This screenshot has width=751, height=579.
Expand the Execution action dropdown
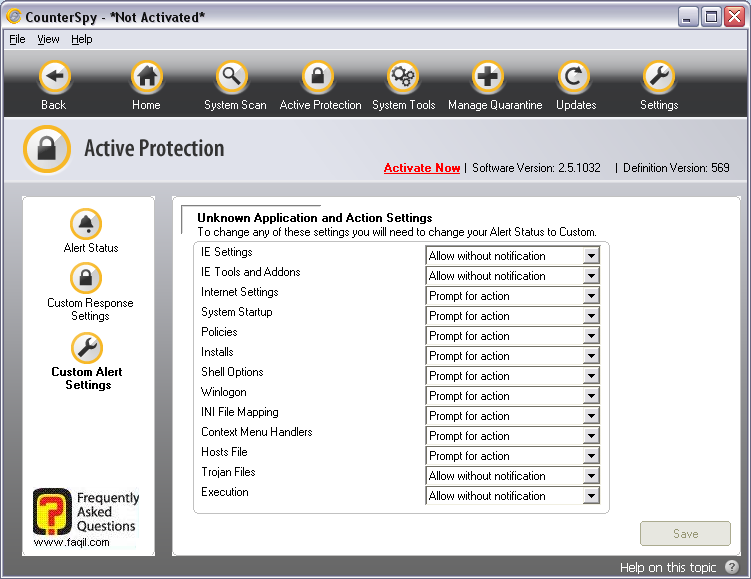click(591, 496)
